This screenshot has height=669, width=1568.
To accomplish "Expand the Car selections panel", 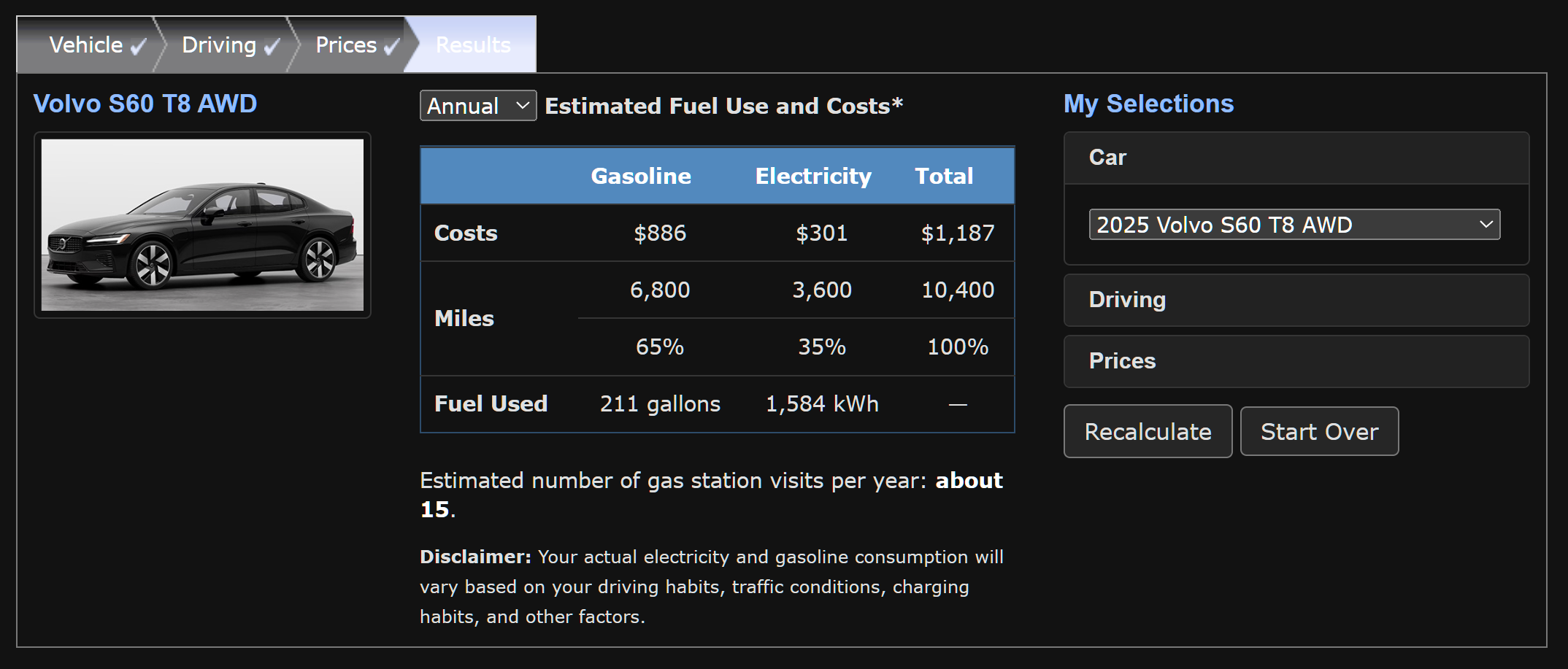I will [1296, 158].
